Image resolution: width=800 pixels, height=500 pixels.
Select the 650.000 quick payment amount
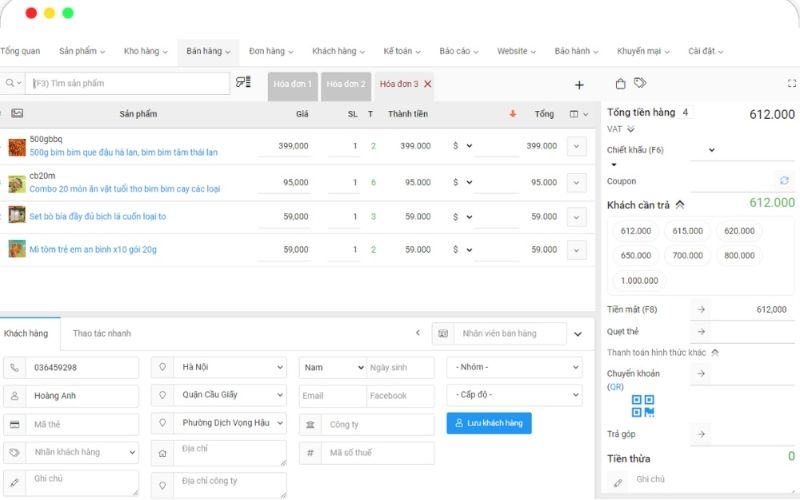635,255
